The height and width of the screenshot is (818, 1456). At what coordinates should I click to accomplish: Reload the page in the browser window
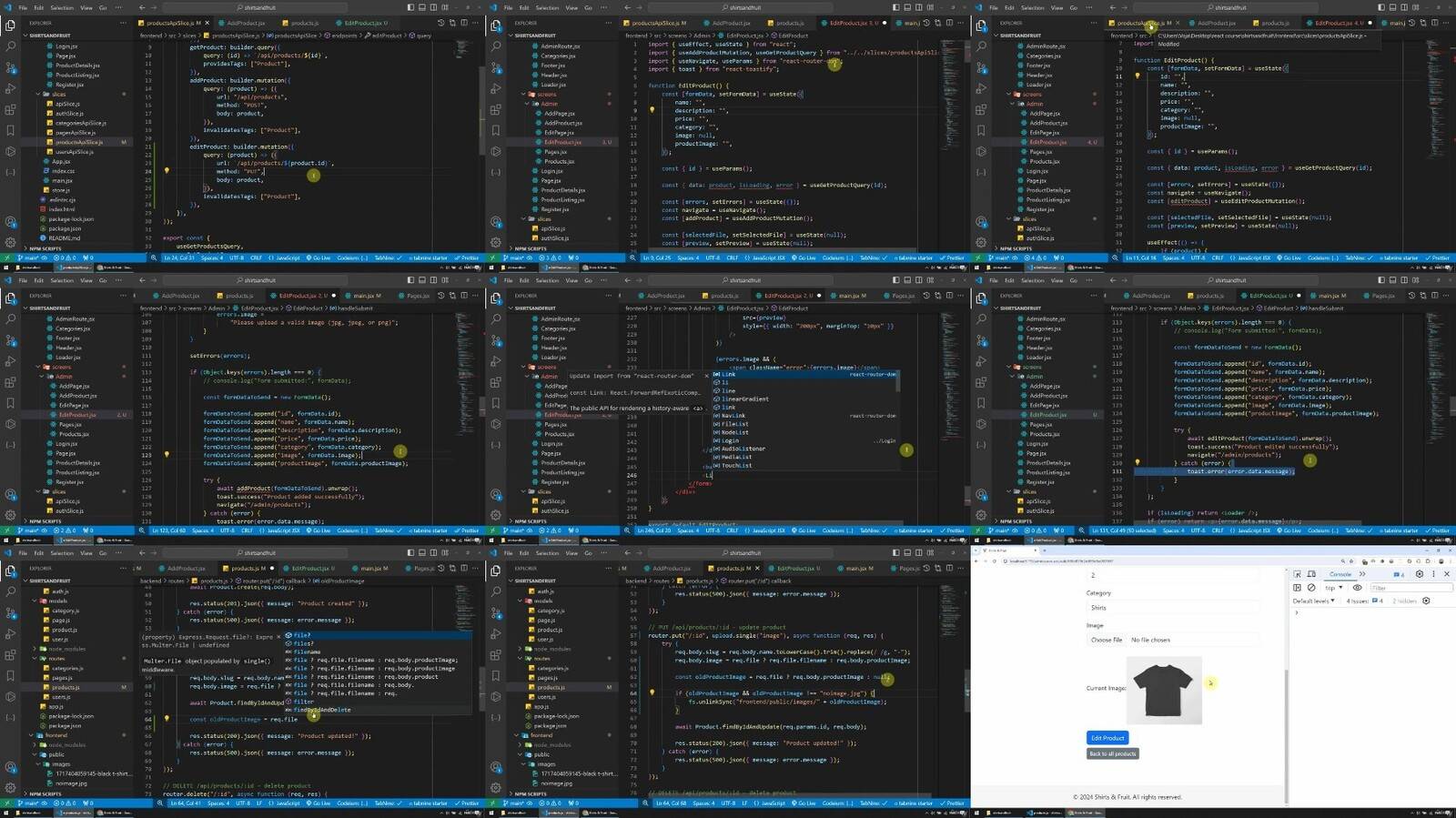993,561
